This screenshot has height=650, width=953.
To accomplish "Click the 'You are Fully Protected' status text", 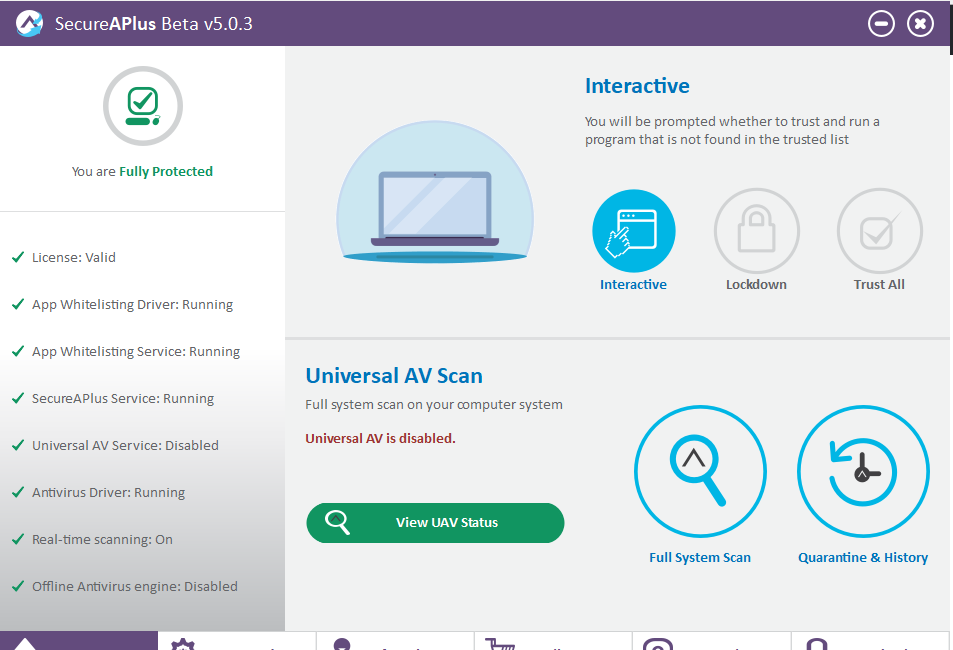I will coord(142,171).
